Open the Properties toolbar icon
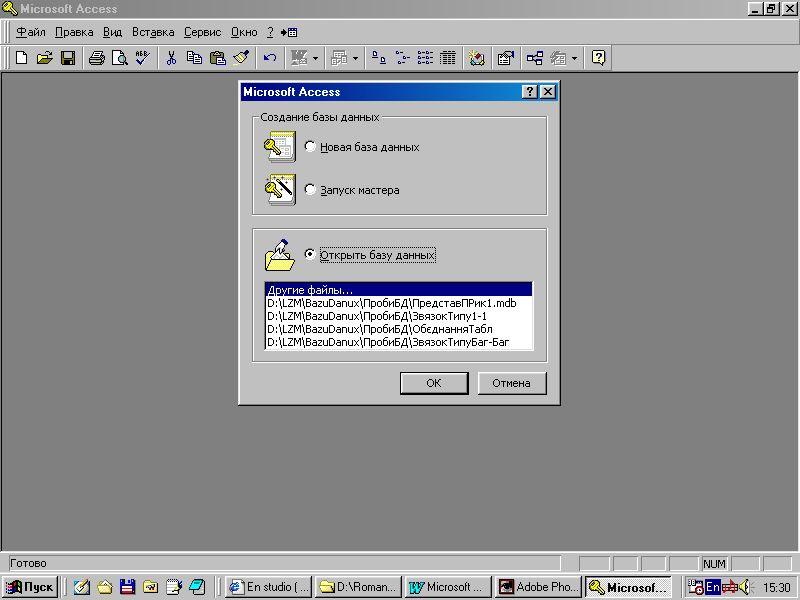Screen dimensions: 800x600 [x=506, y=58]
